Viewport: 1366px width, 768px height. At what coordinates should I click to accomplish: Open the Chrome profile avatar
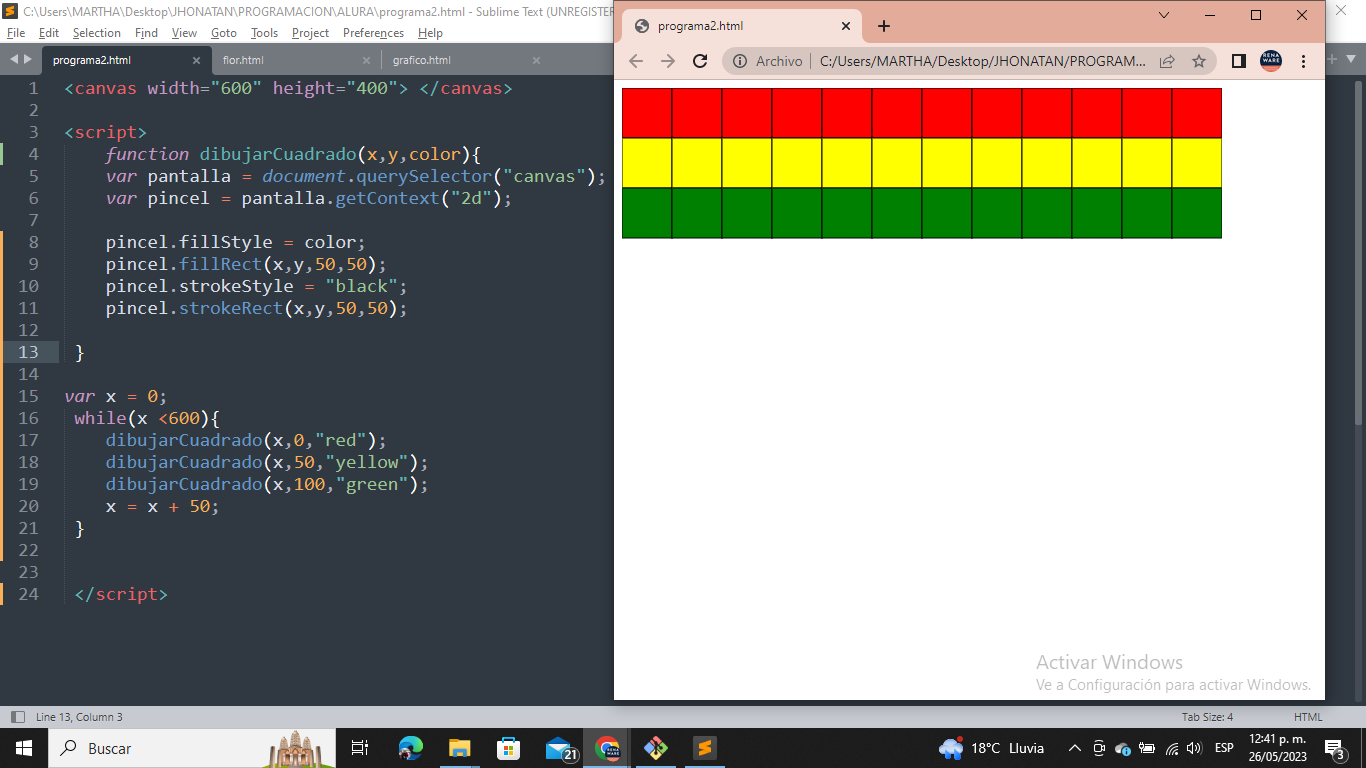coord(1271,61)
